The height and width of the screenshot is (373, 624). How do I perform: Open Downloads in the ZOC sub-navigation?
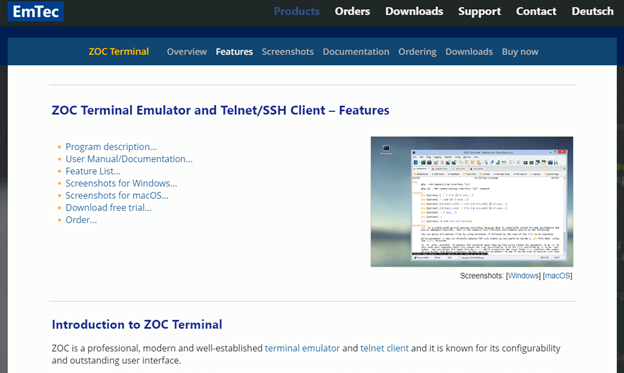click(x=469, y=52)
